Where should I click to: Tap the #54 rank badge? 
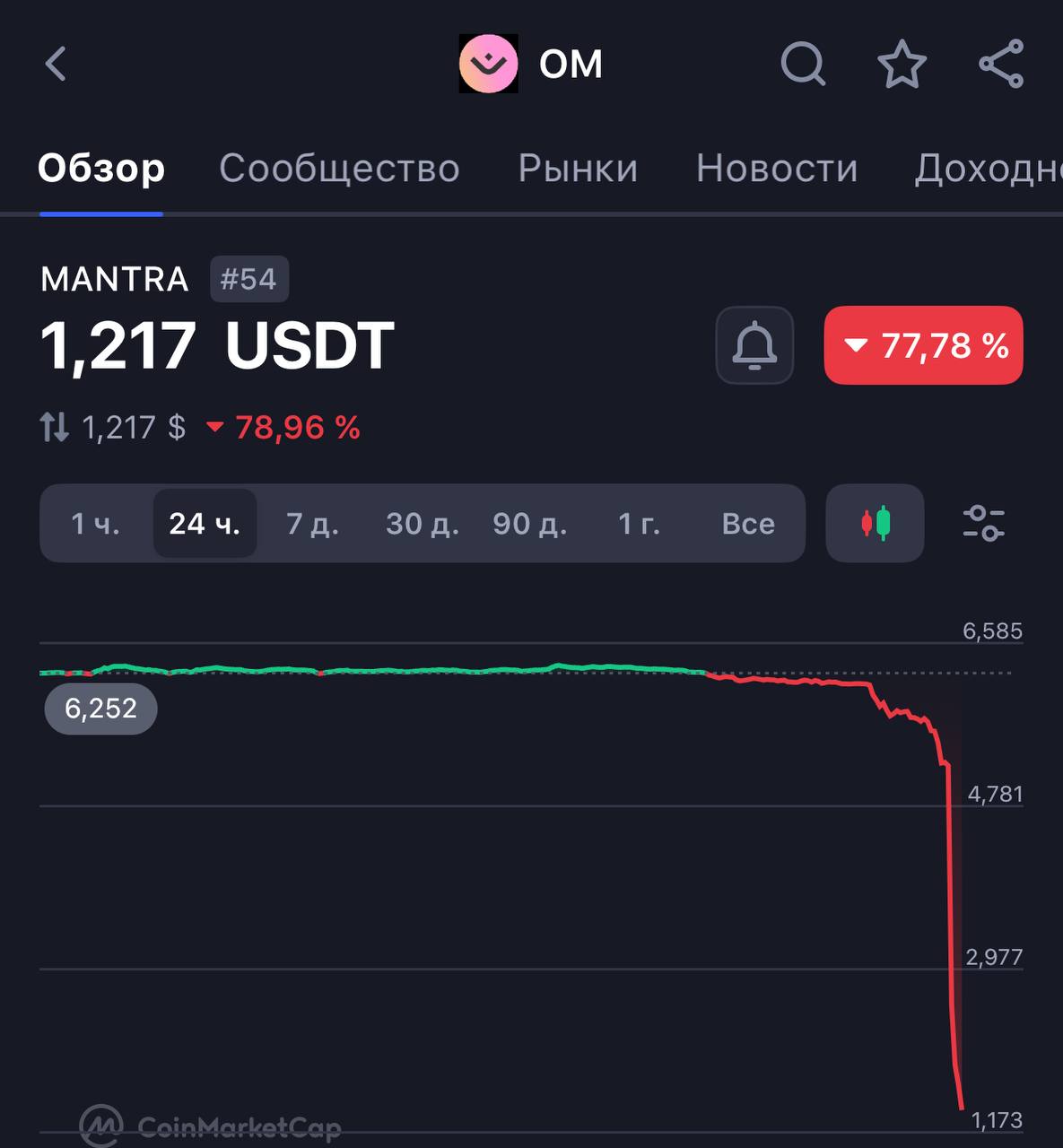click(x=249, y=279)
